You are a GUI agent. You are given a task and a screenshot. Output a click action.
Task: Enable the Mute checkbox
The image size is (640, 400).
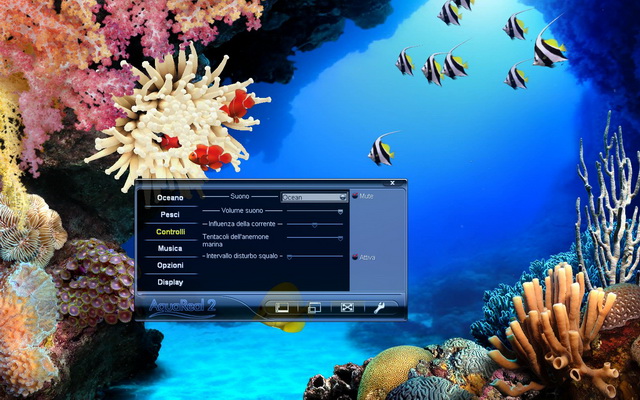(x=354, y=196)
